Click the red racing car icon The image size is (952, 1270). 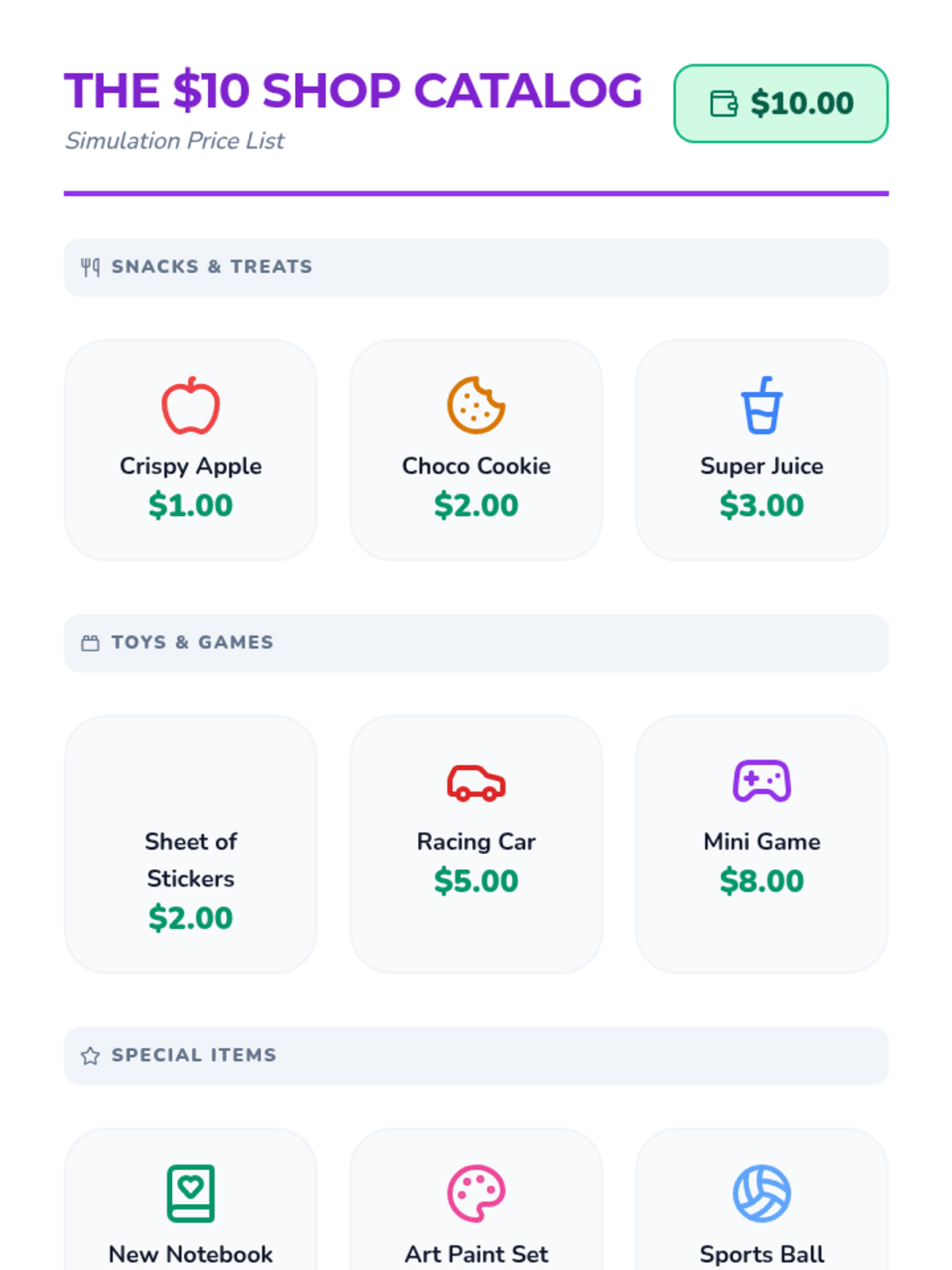(476, 783)
